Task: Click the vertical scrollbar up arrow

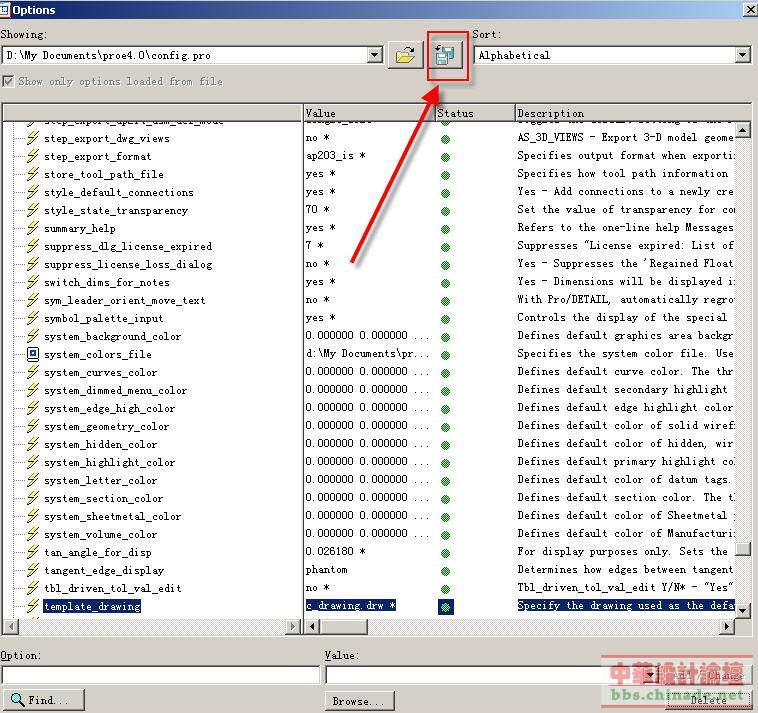Action: coord(743,130)
